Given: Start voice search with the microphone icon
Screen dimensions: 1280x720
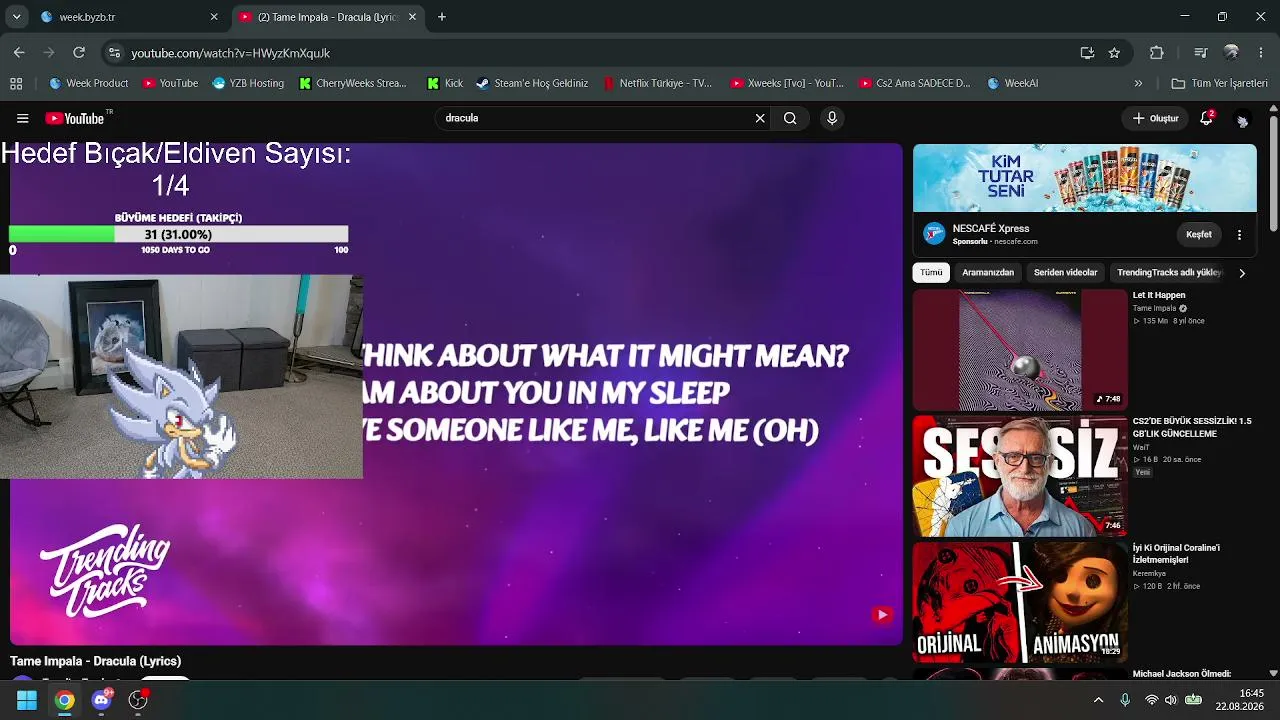Looking at the screenshot, I should (x=832, y=118).
